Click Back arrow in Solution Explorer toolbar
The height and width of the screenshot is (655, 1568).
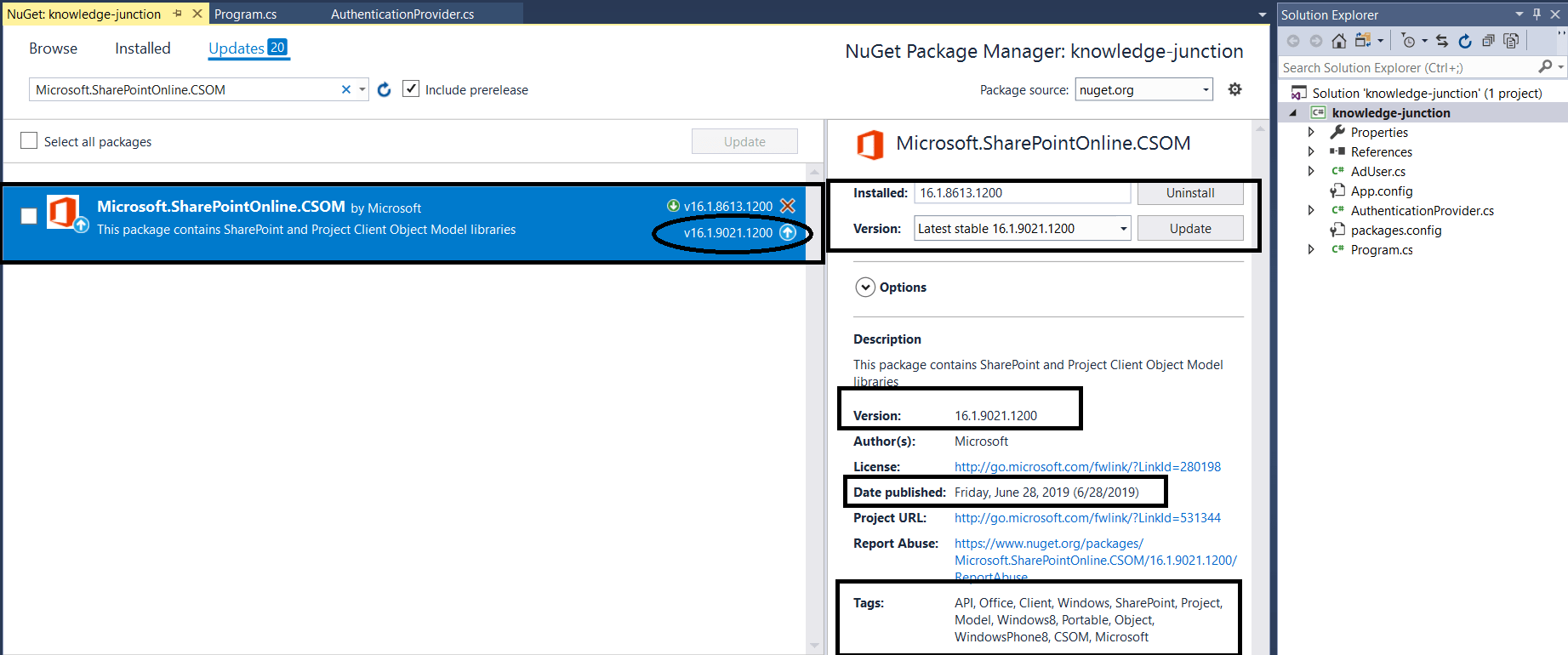pyautogui.click(x=1293, y=41)
